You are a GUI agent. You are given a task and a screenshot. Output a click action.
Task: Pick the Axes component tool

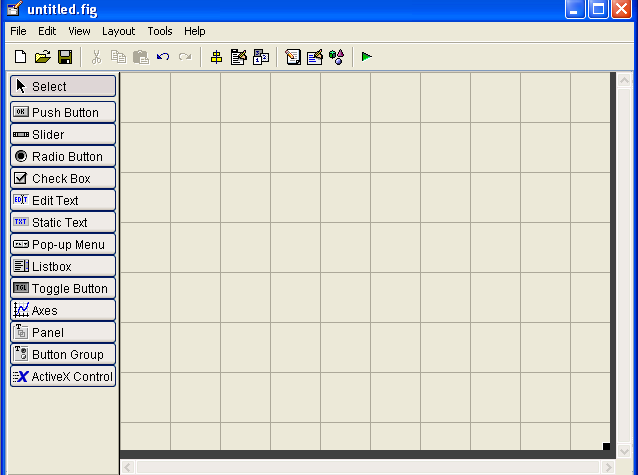coord(63,310)
